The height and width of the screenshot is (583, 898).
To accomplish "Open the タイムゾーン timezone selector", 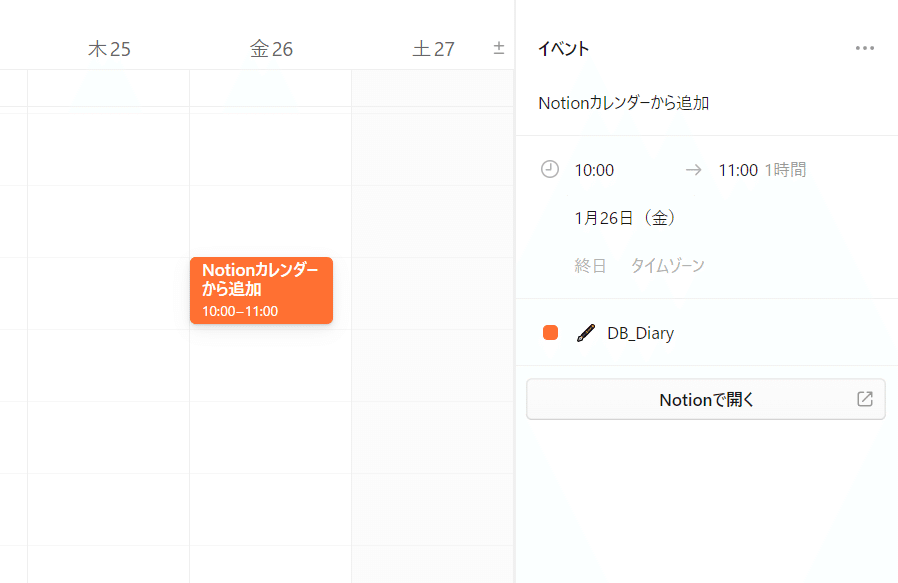I will [x=667, y=266].
